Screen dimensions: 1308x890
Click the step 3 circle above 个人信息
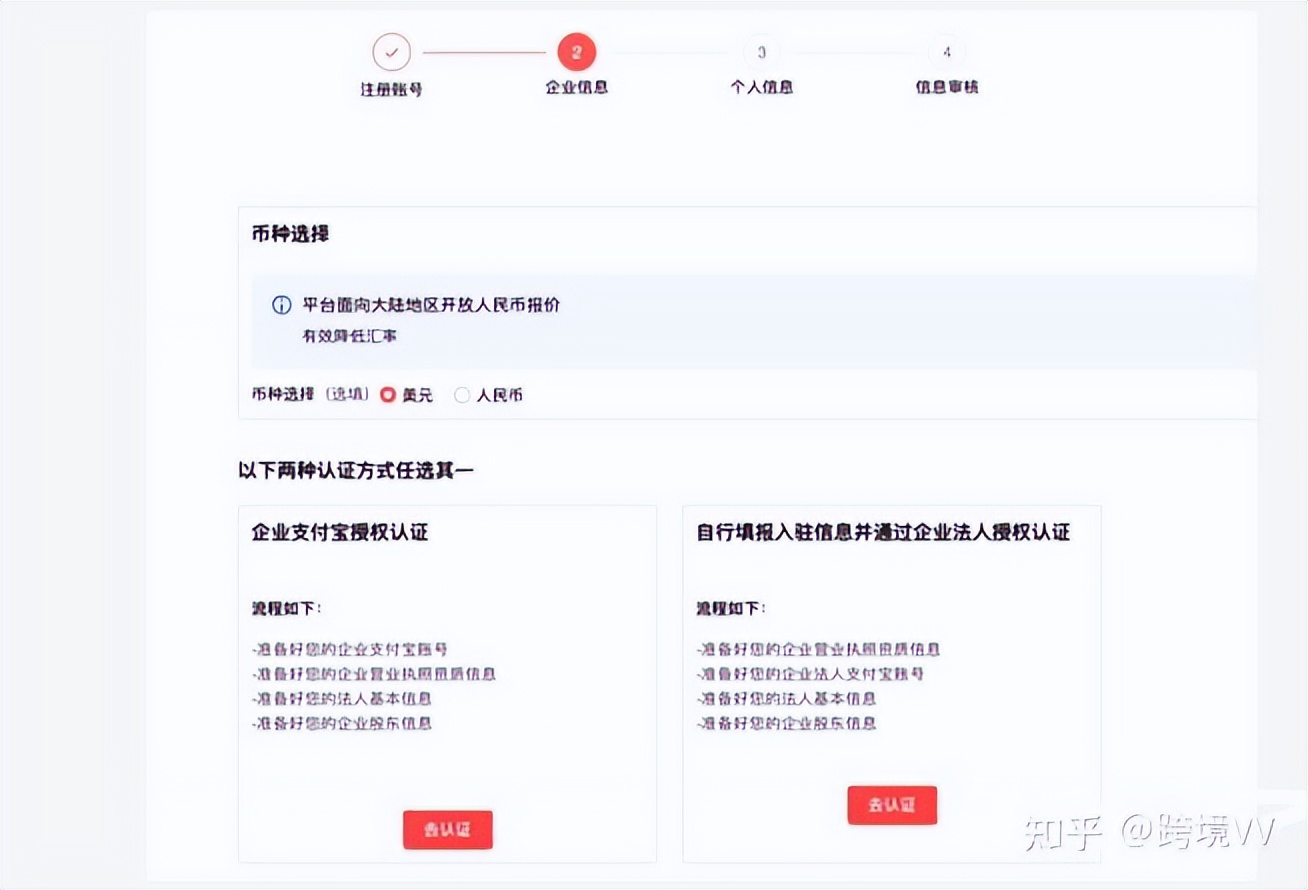pyautogui.click(x=761, y=51)
